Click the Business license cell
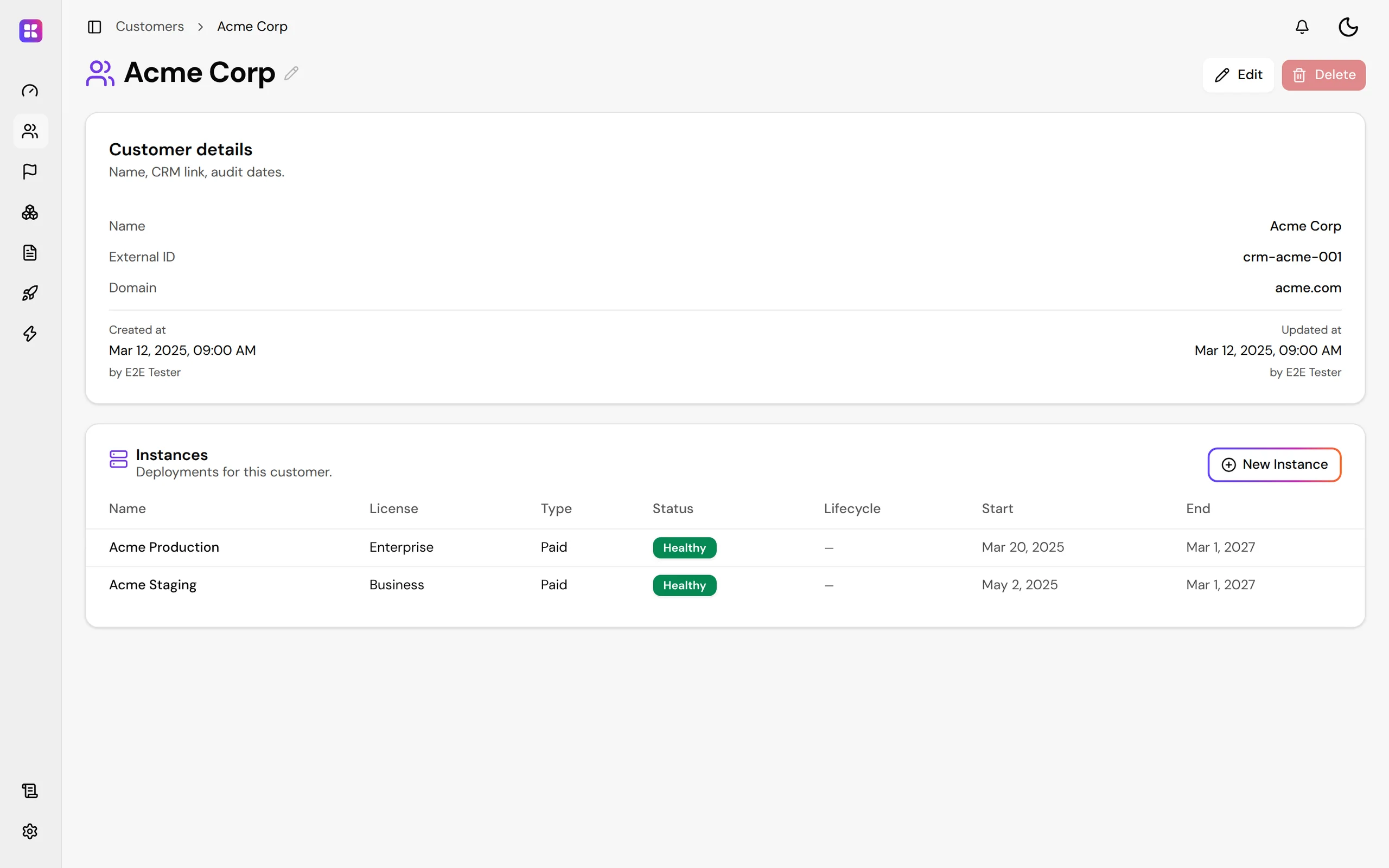The image size is (1389, 868). click(397, 584)
